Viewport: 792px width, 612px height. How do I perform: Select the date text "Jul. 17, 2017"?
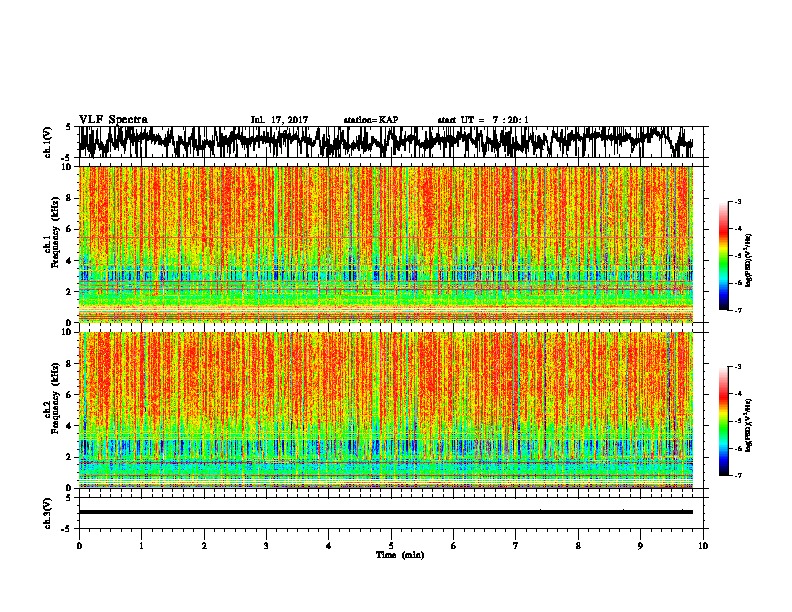279,120
